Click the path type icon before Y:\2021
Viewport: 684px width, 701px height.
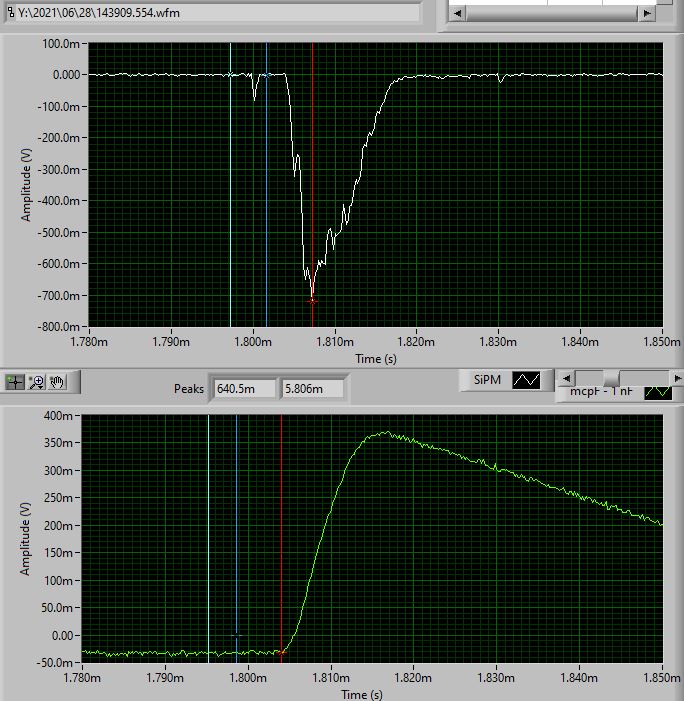11,13
